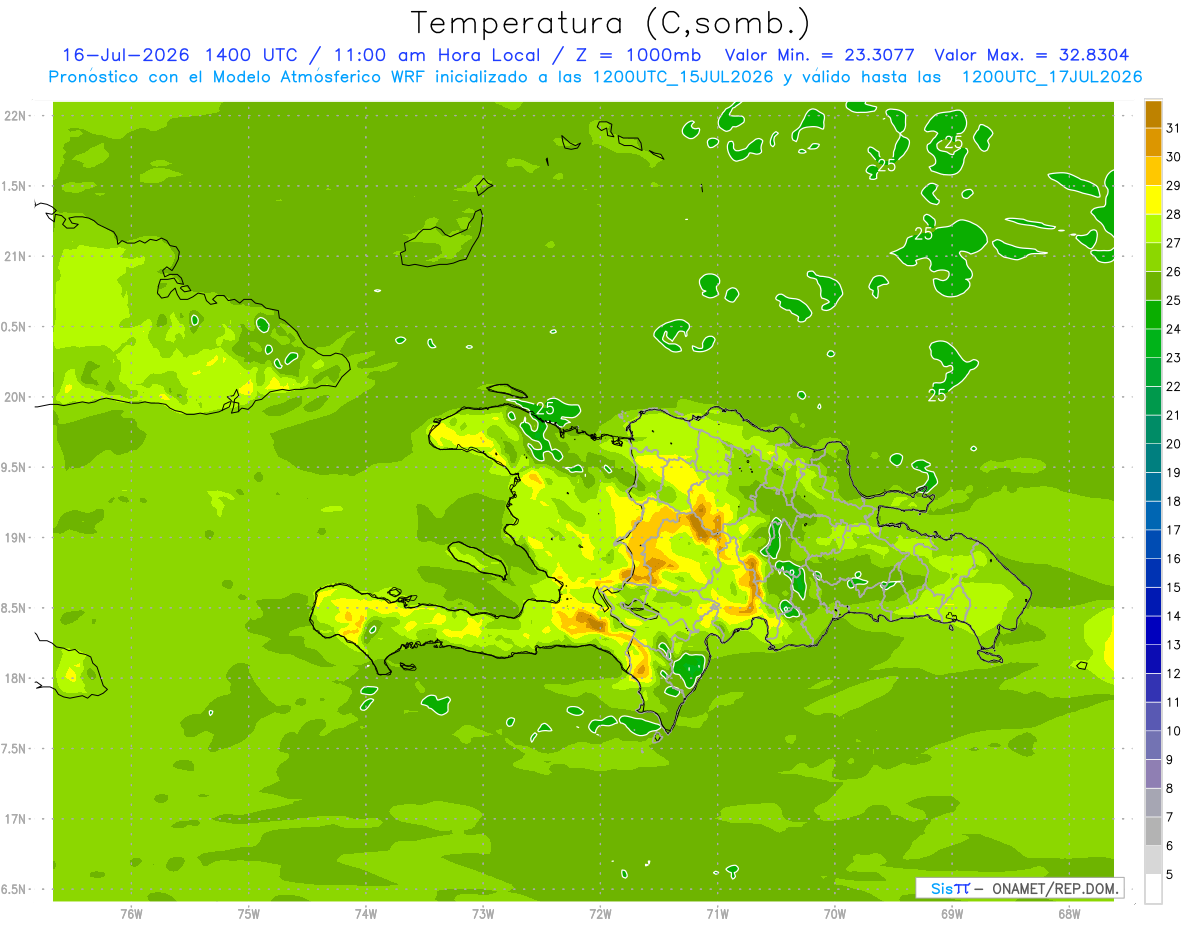Click the 25 contour label on Haiti's north coast
1200x927 pixels.
click(x=545, y=408)
